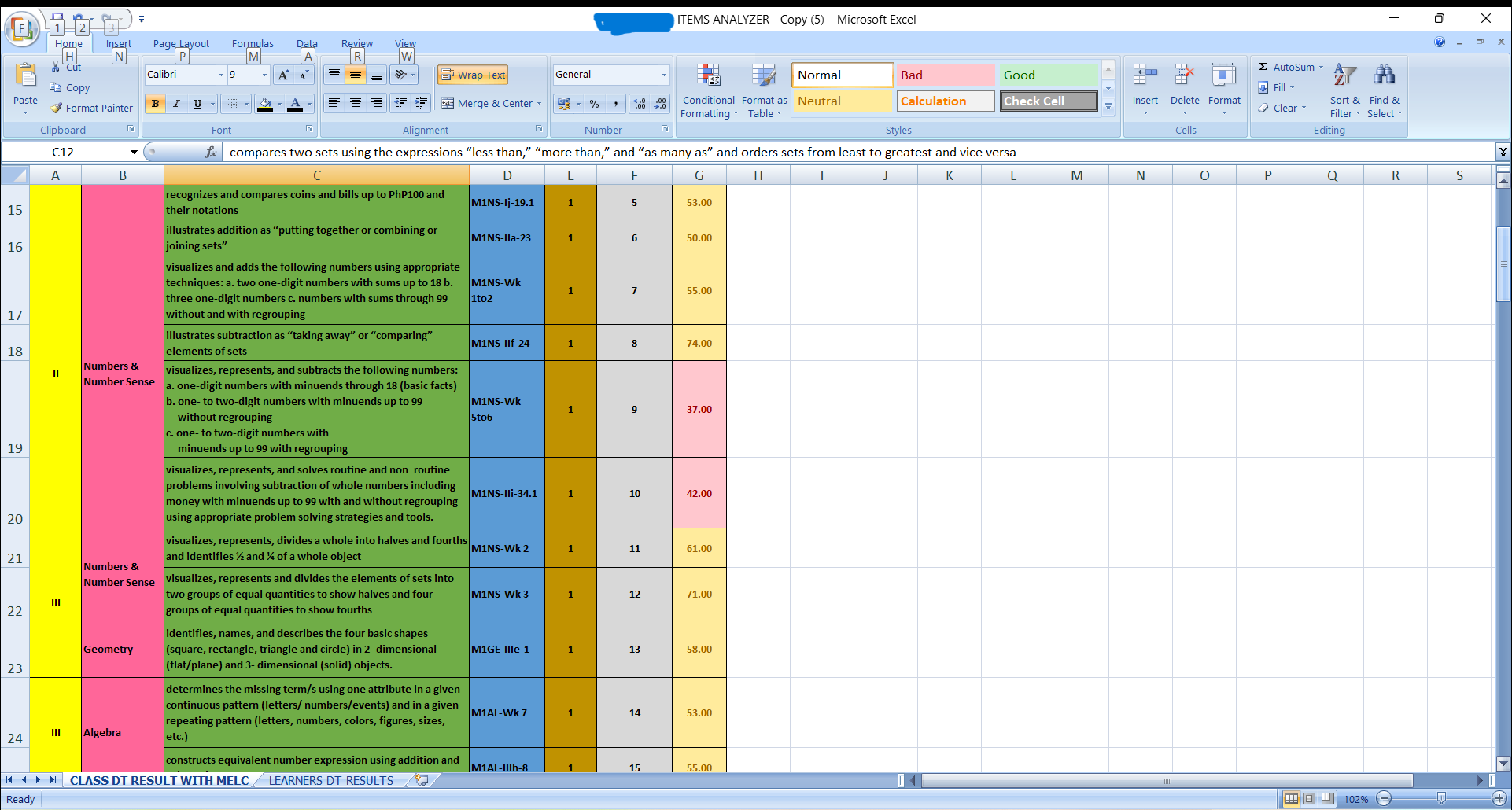The width and height of the screenshot is (1512, 810).
Task: Apply the Calculation cell style
Action: click(945, 101)
